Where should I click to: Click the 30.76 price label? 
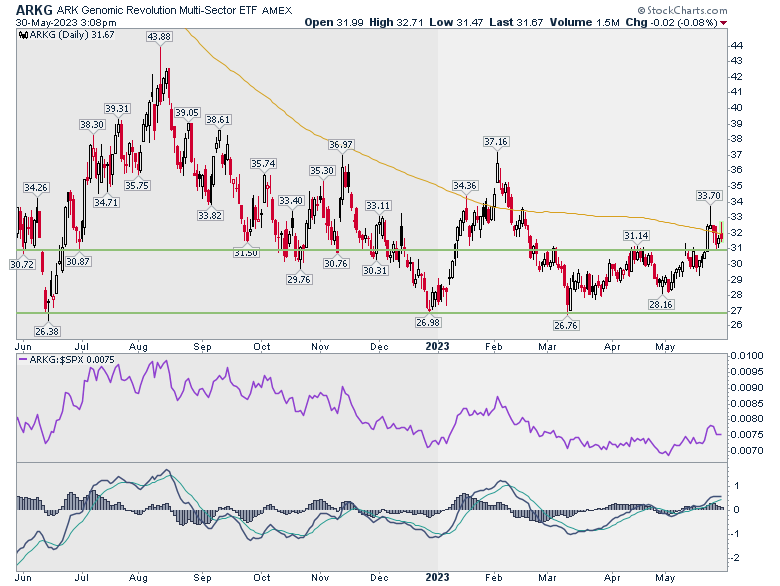(336, 263)
